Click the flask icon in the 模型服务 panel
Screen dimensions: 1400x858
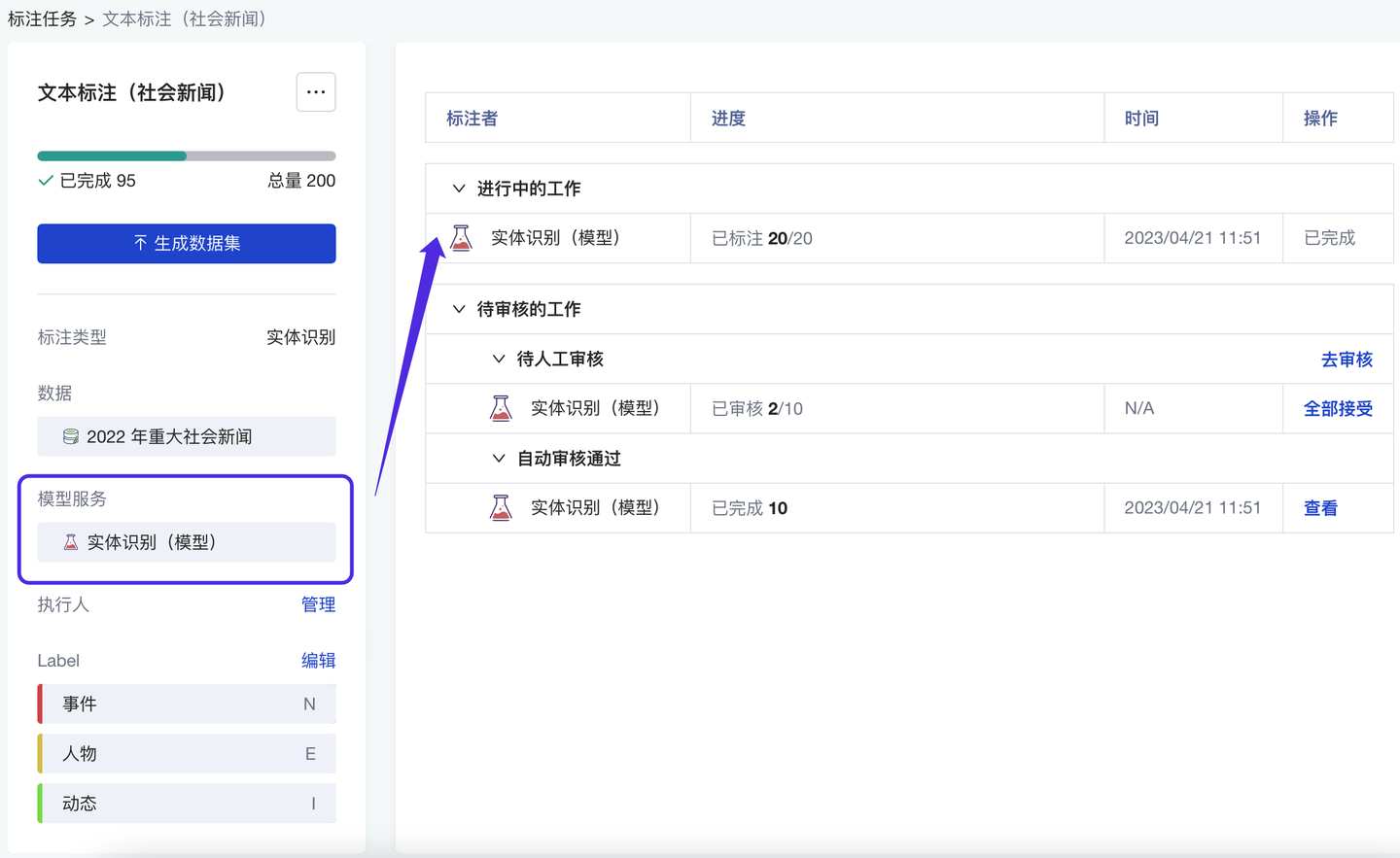(x=70, y=542)
